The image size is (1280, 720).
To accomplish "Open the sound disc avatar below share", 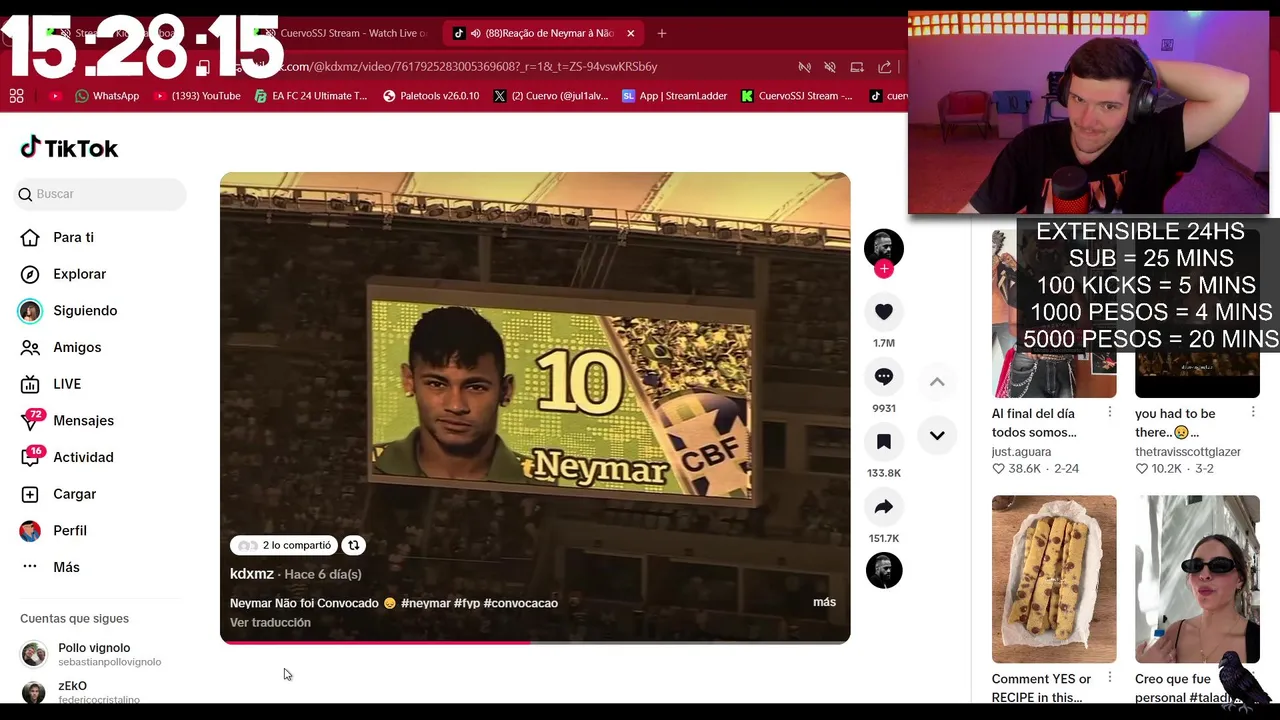I will (883, 570).
